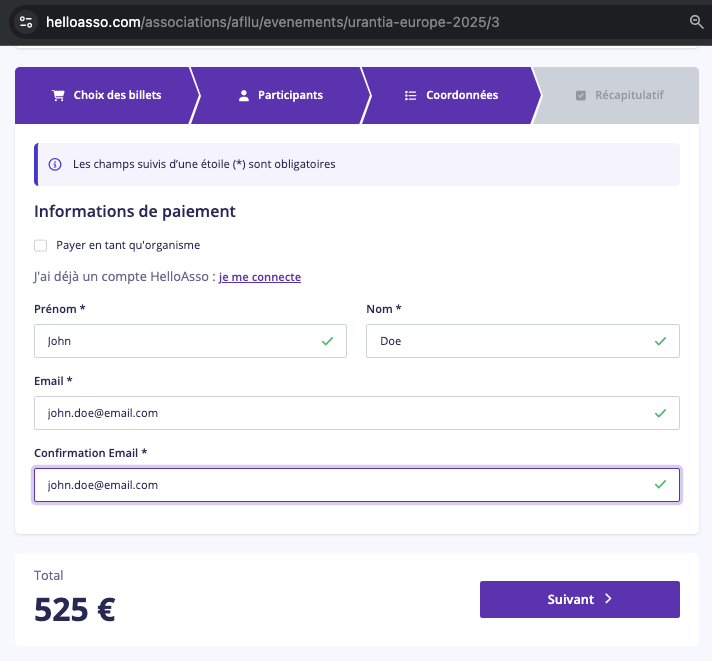The width and height of the screenshot is (712, 661).
Task: Click into the Confirmation Email field
Action: (357, 485)
